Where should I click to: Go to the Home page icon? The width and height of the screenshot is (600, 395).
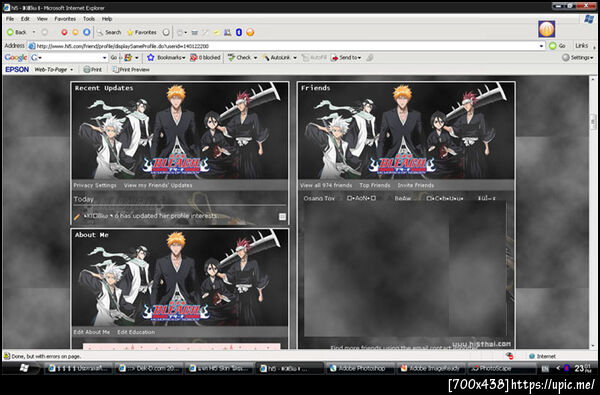point(87,32)
